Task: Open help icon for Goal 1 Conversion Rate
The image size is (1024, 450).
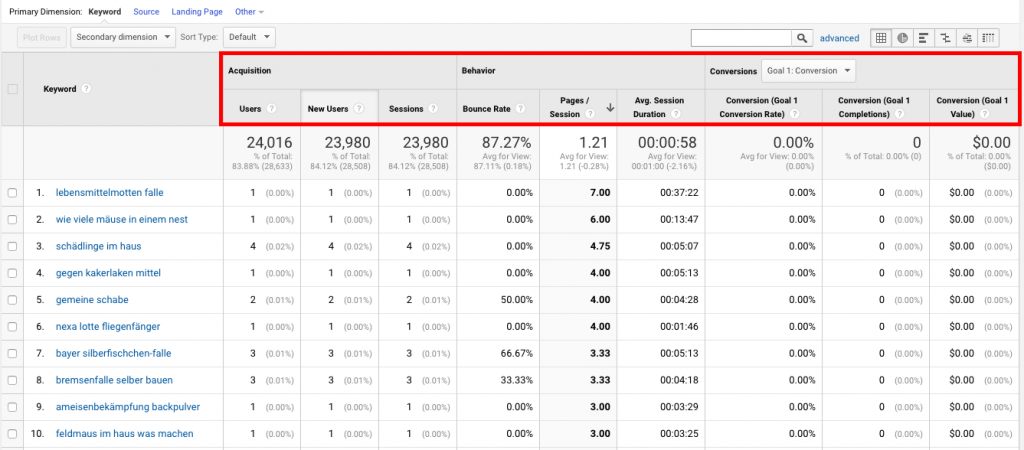Action: pos(794,114)
